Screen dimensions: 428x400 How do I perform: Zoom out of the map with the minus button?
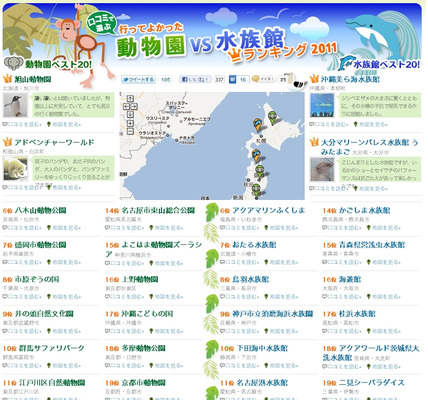130,131
